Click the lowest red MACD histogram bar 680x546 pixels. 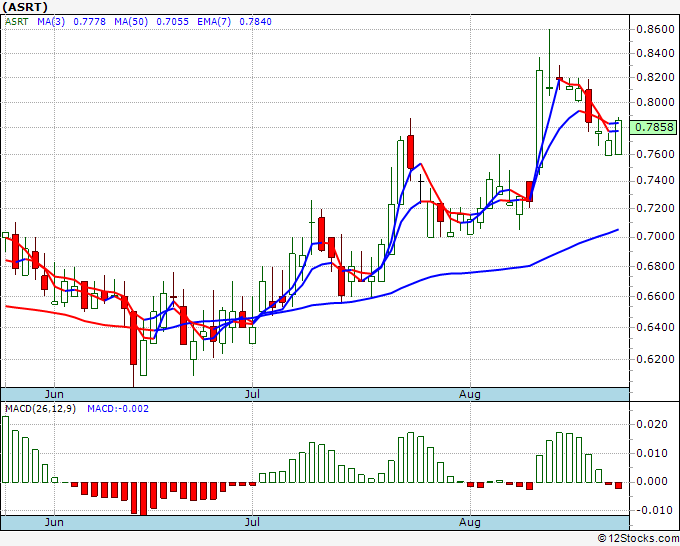(x=144, y=498)
